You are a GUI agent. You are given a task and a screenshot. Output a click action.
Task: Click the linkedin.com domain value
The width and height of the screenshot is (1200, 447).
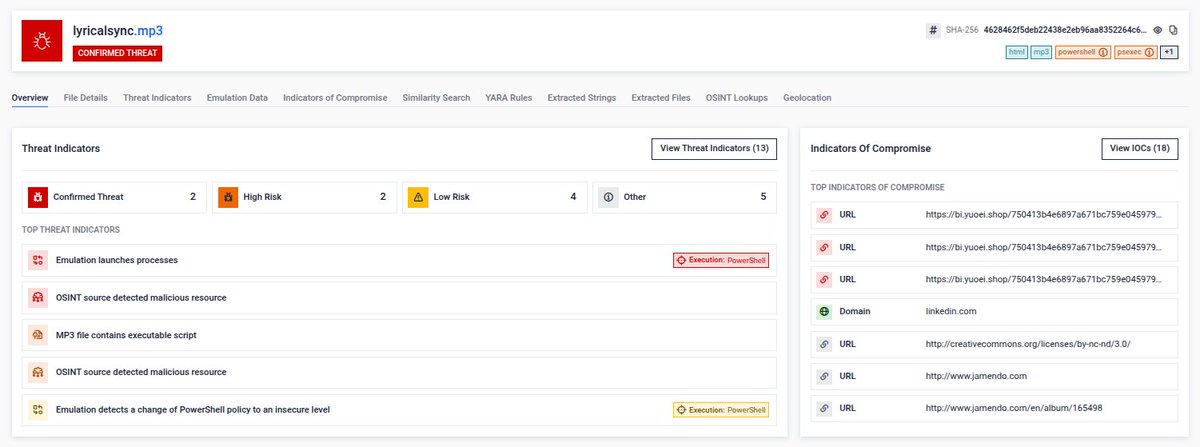point(950,311)
